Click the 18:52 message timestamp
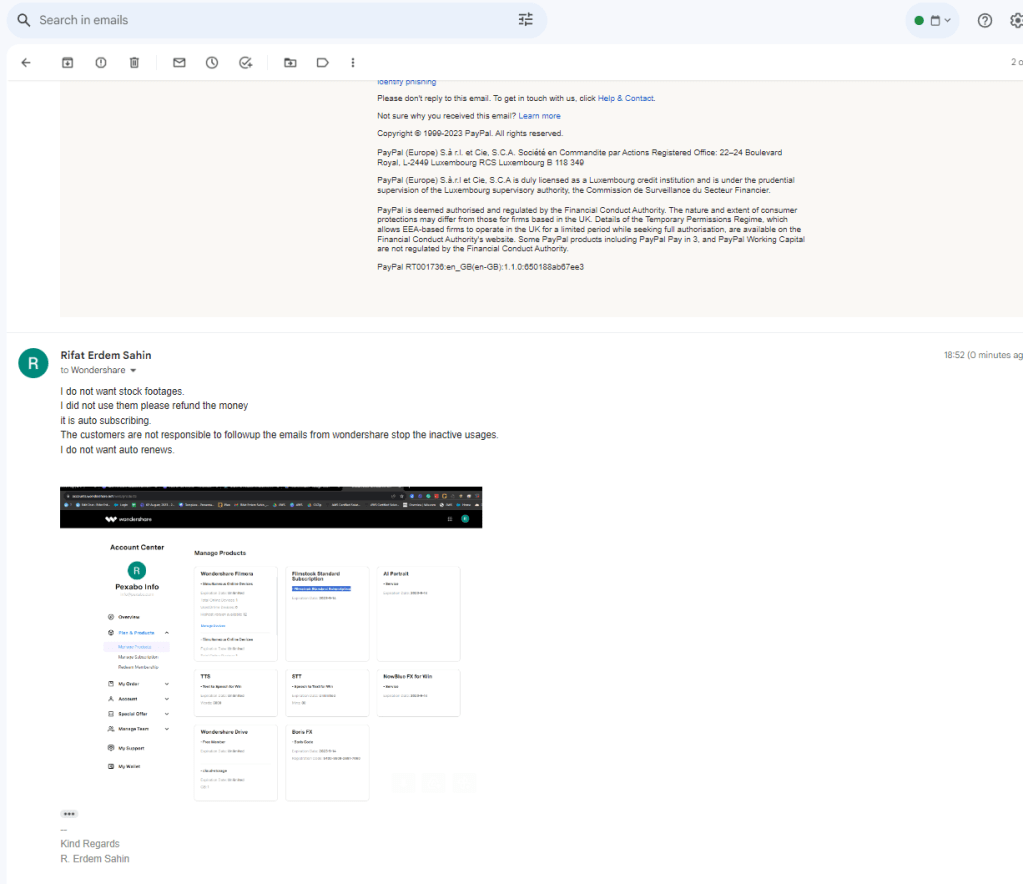The height and width of the screenshot is (884, 1023). [x=983, y=356]
